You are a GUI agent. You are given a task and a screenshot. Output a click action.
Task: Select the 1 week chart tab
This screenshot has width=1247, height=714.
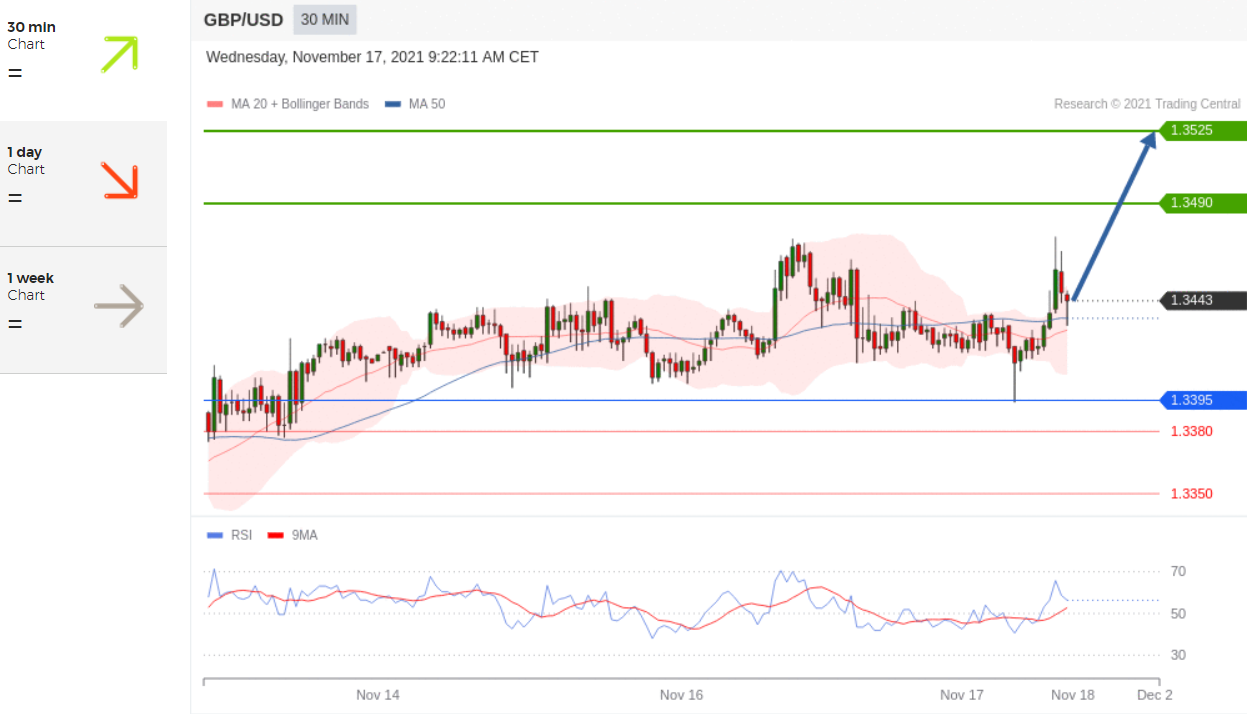(x=83, y=310)
